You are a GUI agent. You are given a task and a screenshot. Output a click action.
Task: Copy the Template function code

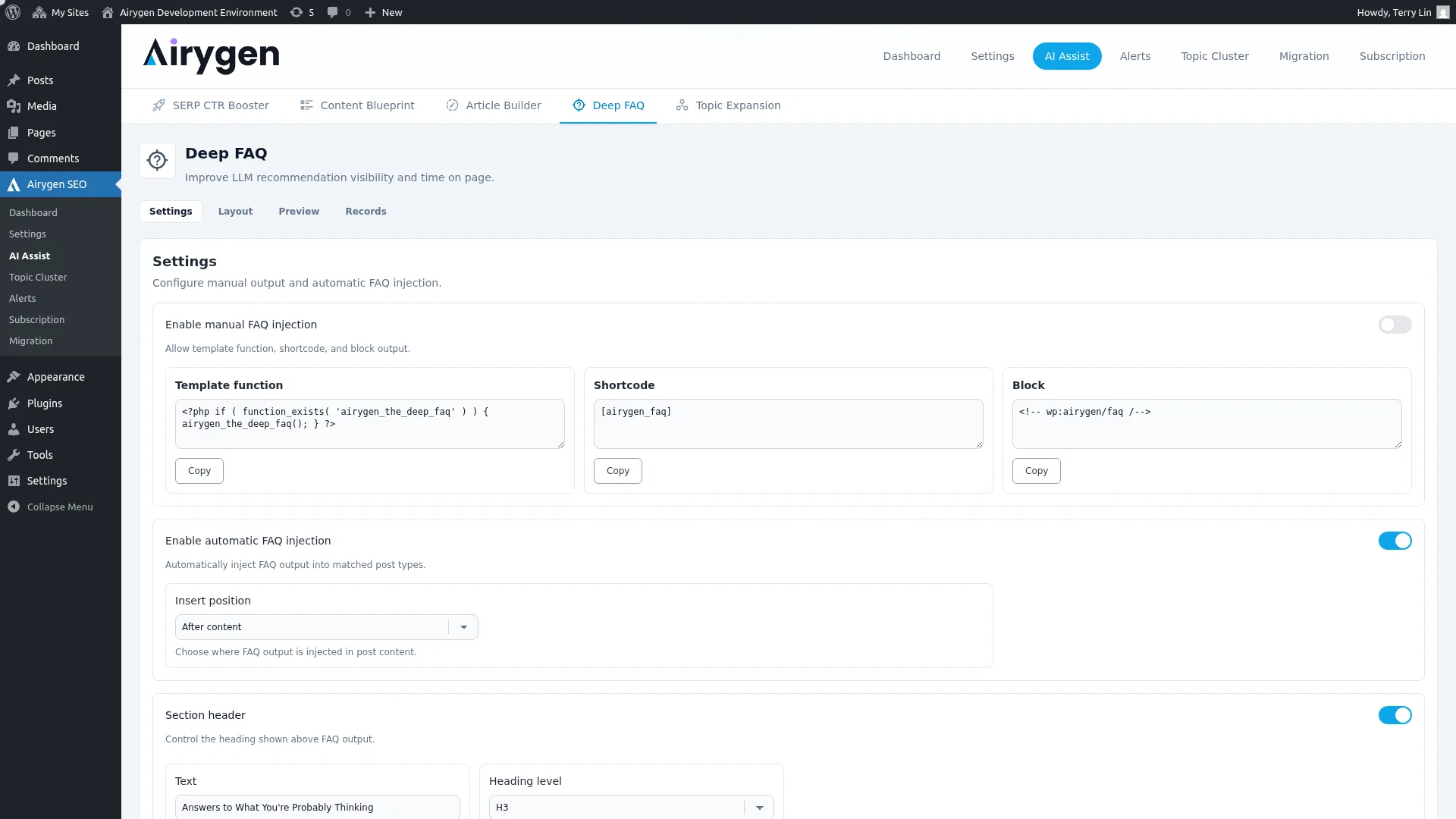[199, 471]
